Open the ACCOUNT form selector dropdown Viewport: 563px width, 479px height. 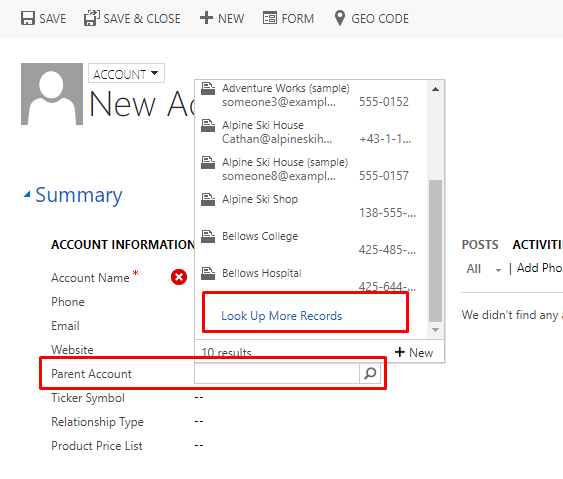coord(126,74)
